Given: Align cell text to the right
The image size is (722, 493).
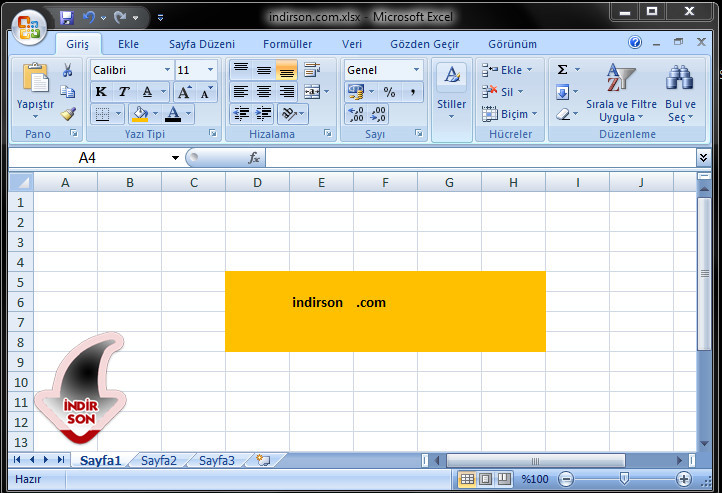Looking at the screenshot, I should coord(286,92).
